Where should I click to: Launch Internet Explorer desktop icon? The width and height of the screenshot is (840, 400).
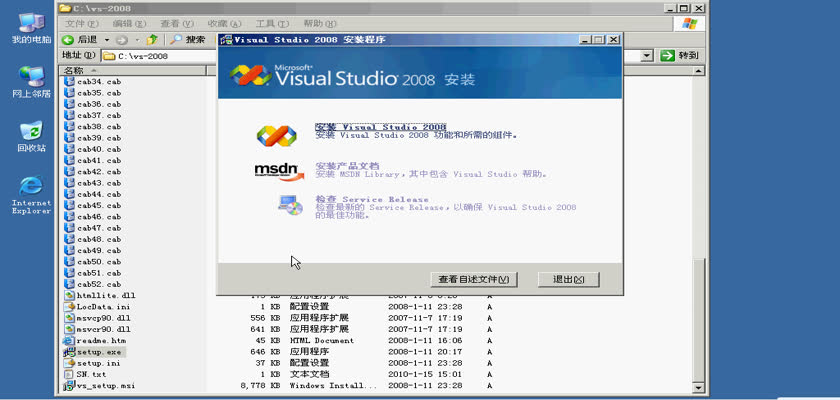point(31,195)
